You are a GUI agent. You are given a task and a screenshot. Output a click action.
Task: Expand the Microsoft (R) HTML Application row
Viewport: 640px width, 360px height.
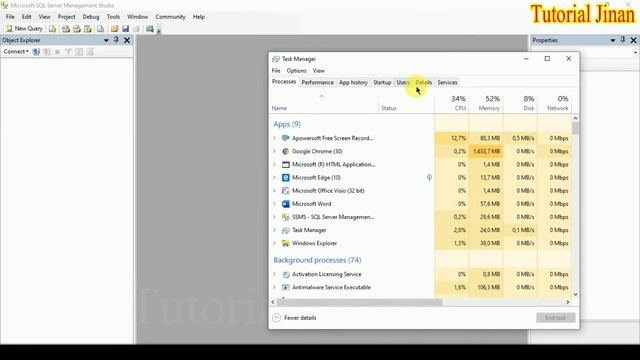pos(275,164)
